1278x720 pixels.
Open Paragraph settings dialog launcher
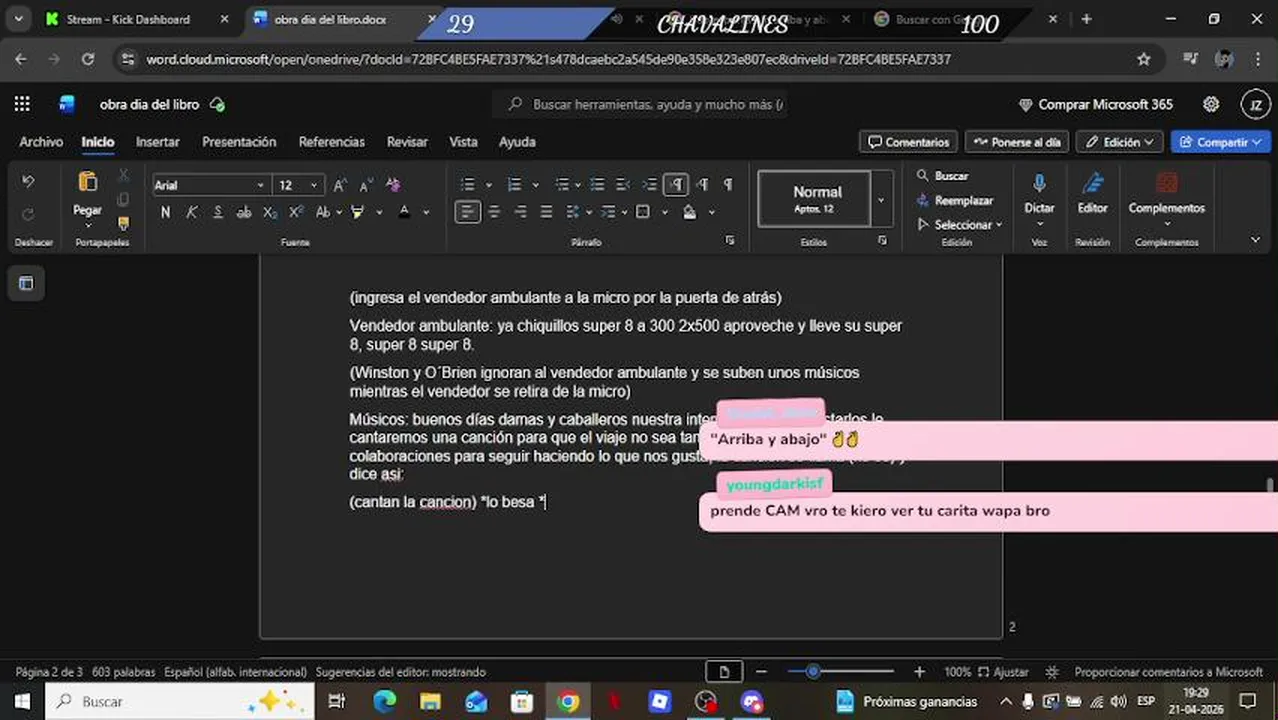730,241
